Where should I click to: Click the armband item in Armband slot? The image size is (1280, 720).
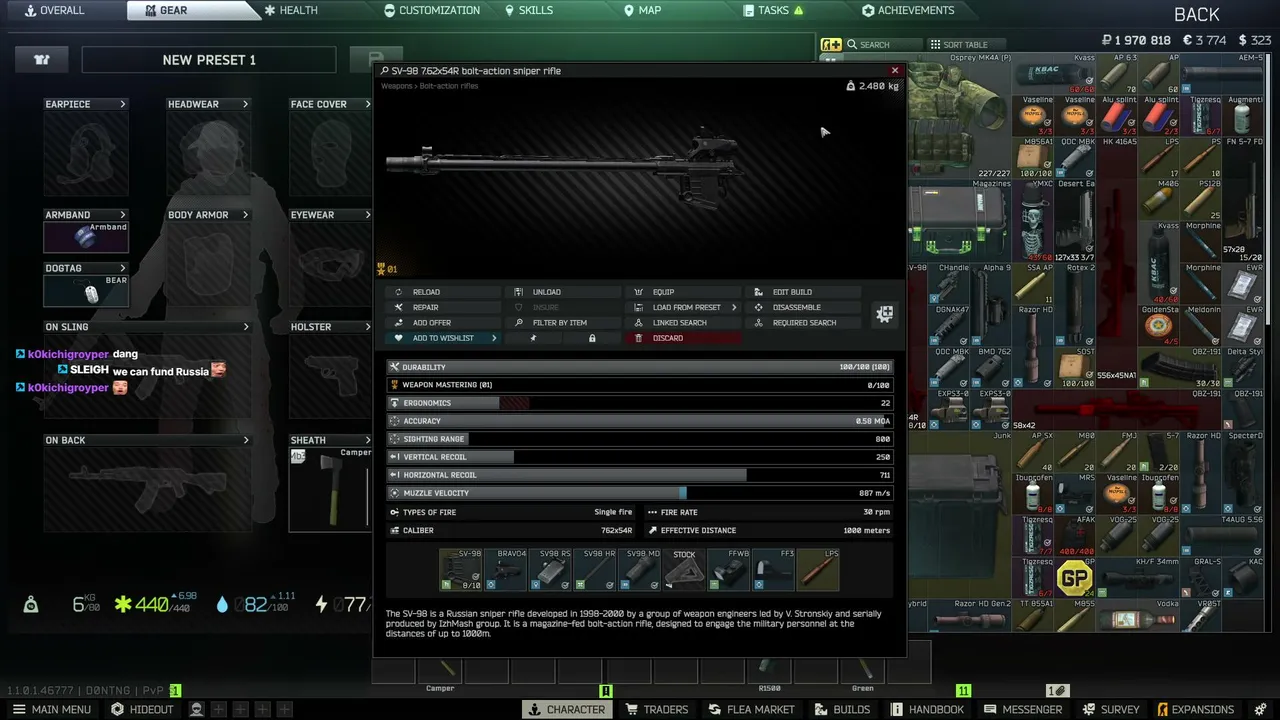click(x=86, y=237)
